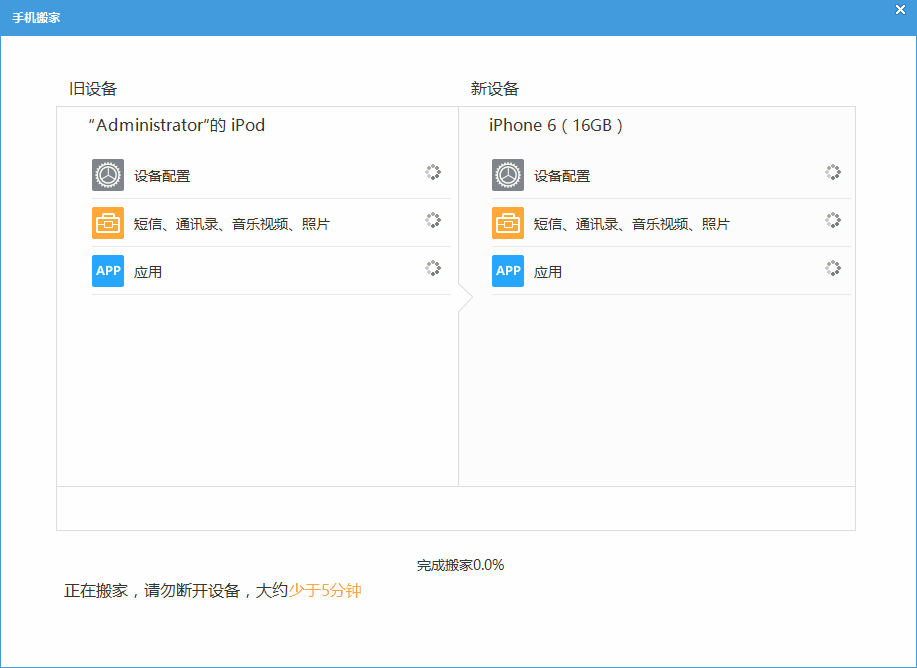Click the briefcase icon on the iPhone 6 side
Image resolution: width=917 pixels, height=668 pixels.
point(507,222)
